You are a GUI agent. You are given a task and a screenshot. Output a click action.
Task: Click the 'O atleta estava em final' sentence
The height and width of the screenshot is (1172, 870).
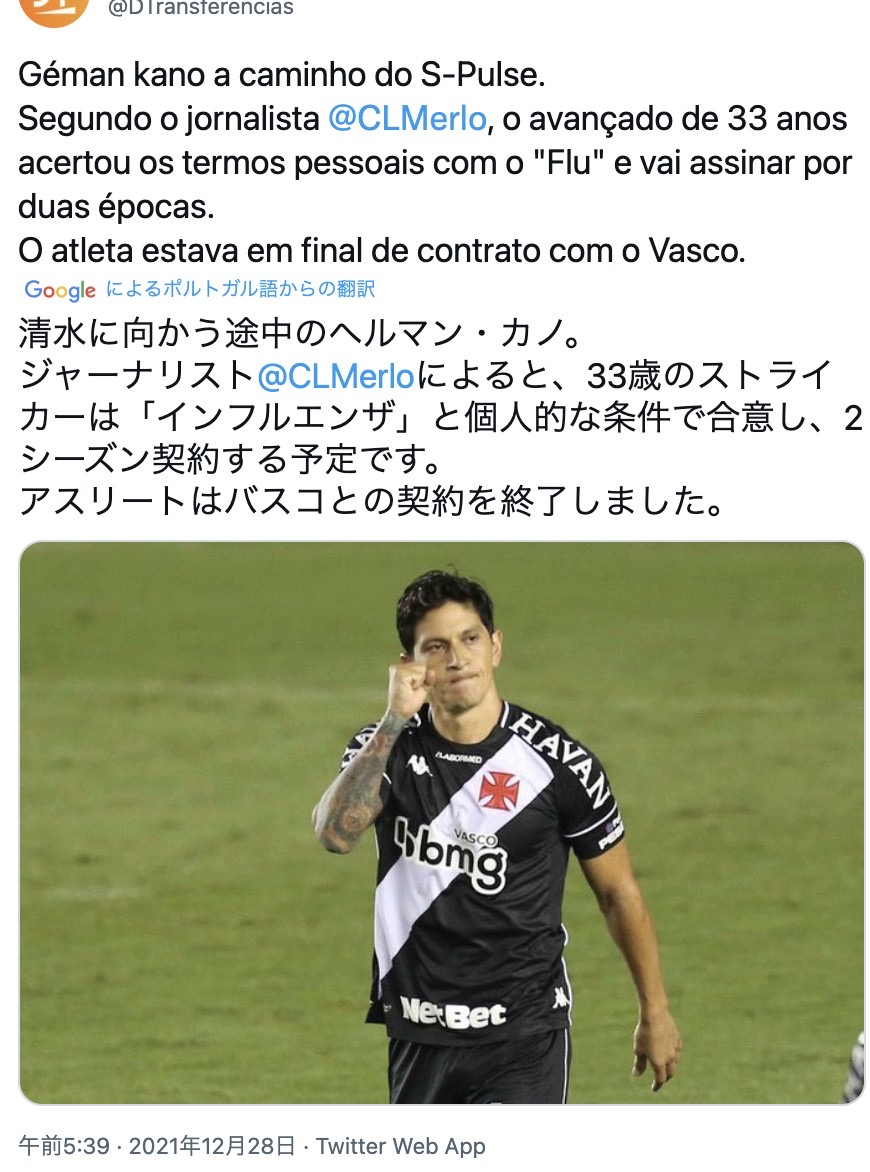click(382, 251)
